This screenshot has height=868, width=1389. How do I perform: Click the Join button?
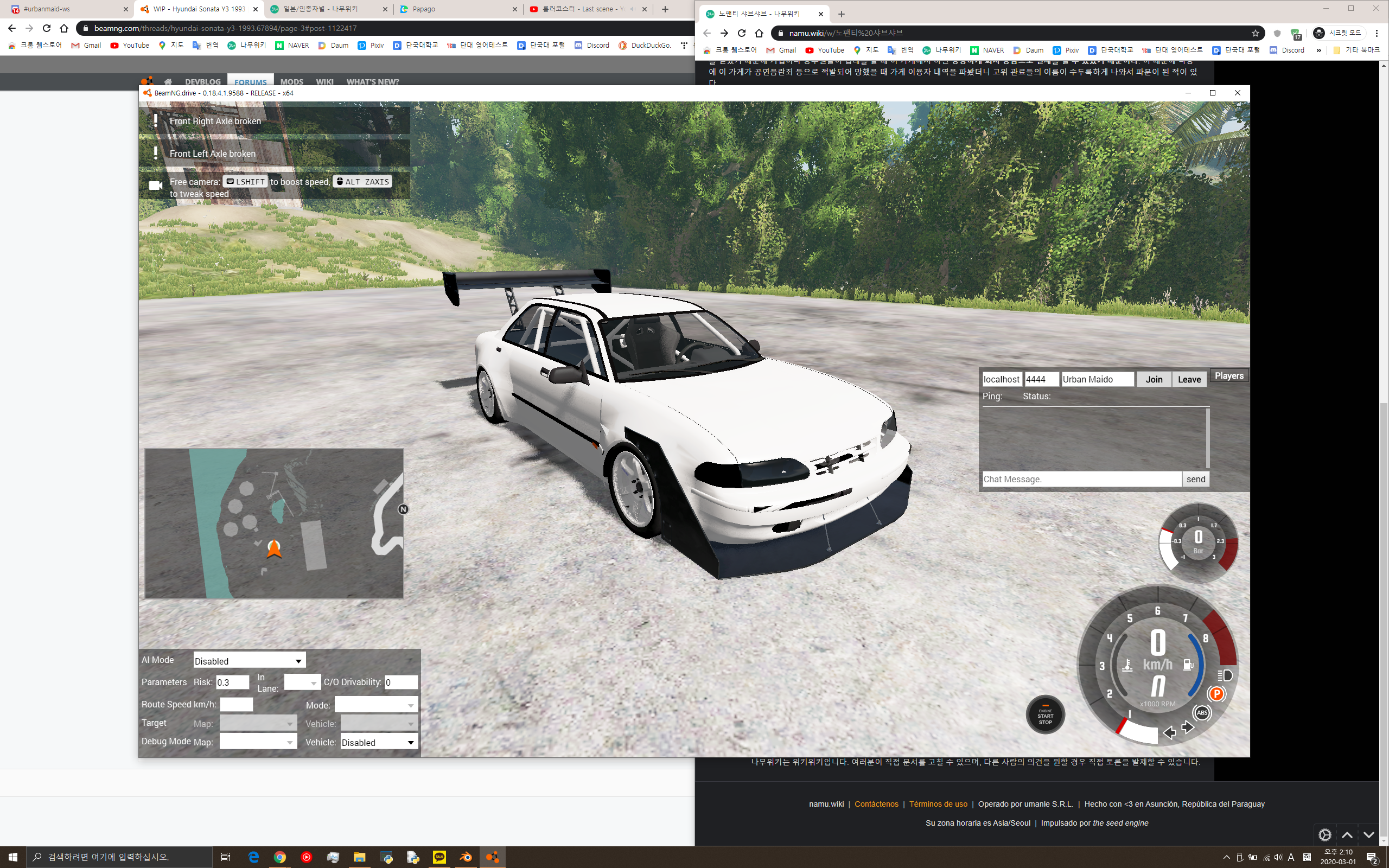coord(1153,379)
